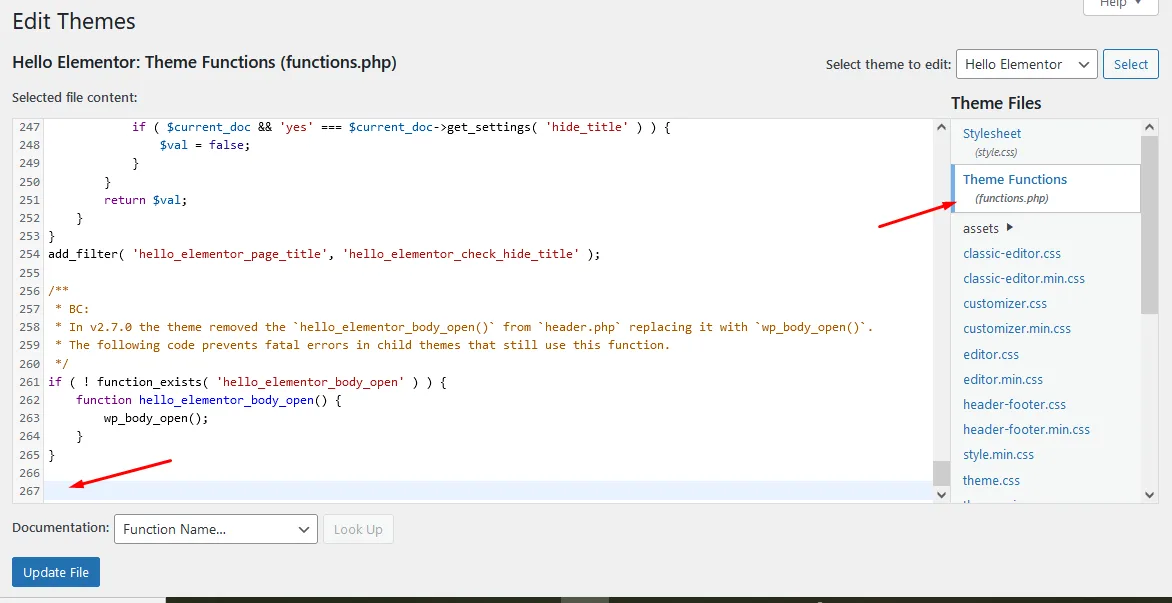This screenshot has height=603, width=1172.
Task: Place cursor on empty line 267
Action: coord(488,491)
